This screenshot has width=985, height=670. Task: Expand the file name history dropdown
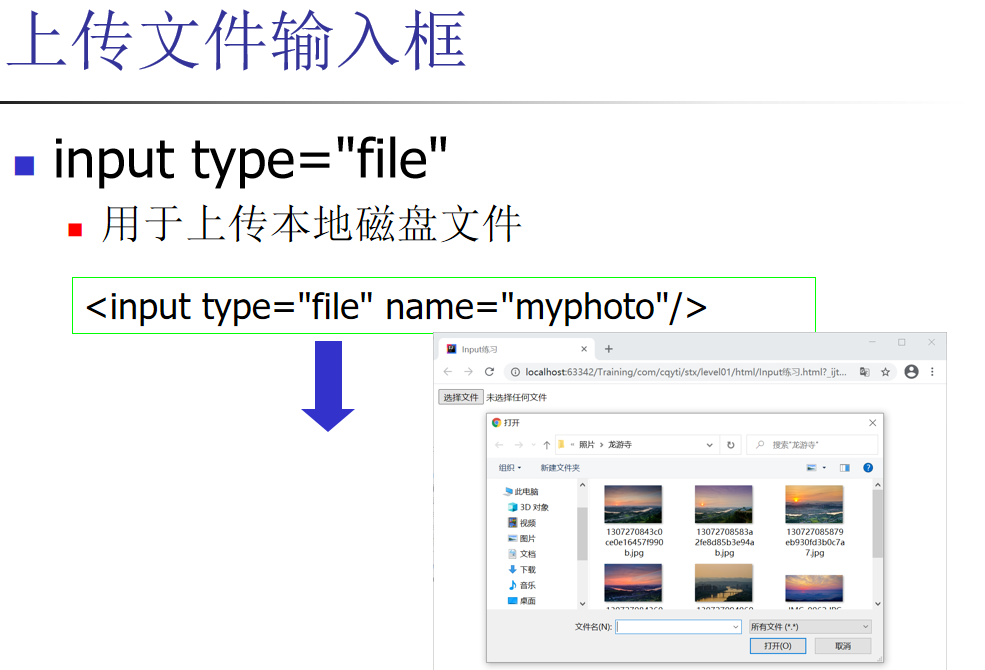(x=736, y=627)
